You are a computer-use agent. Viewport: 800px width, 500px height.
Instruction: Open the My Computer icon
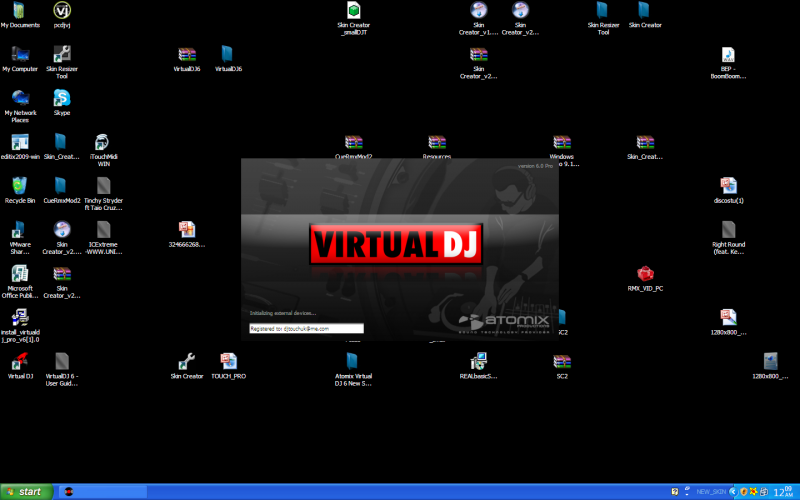click(x=19, y=54)
